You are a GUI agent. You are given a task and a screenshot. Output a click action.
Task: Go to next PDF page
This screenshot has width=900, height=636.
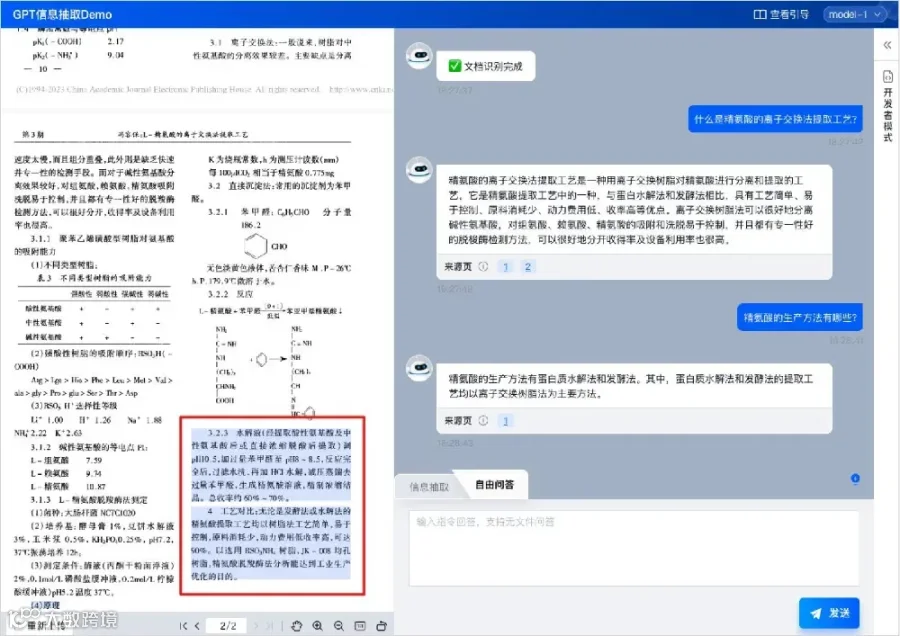256,626
